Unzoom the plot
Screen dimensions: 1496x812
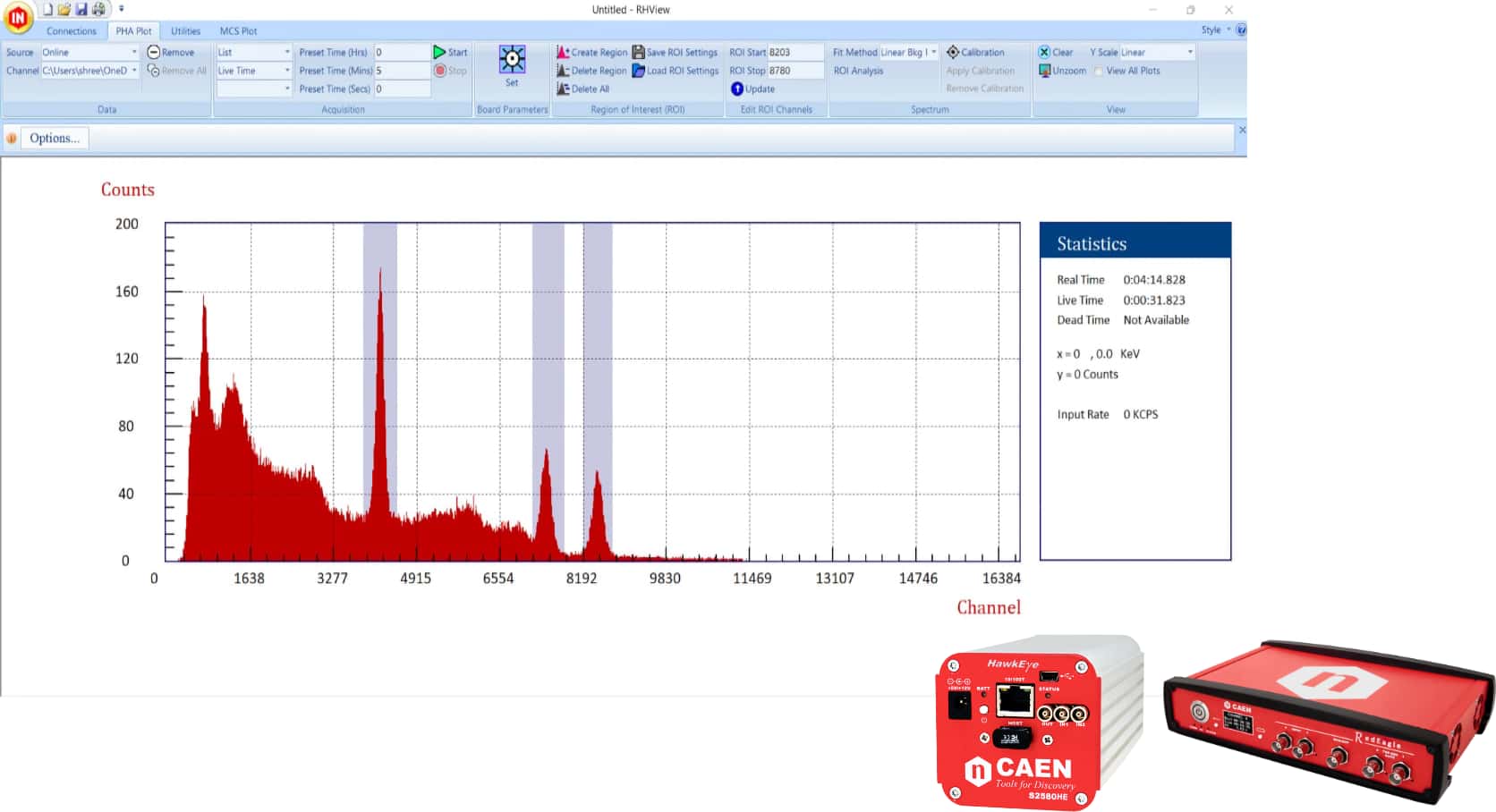click(1062, 71)
